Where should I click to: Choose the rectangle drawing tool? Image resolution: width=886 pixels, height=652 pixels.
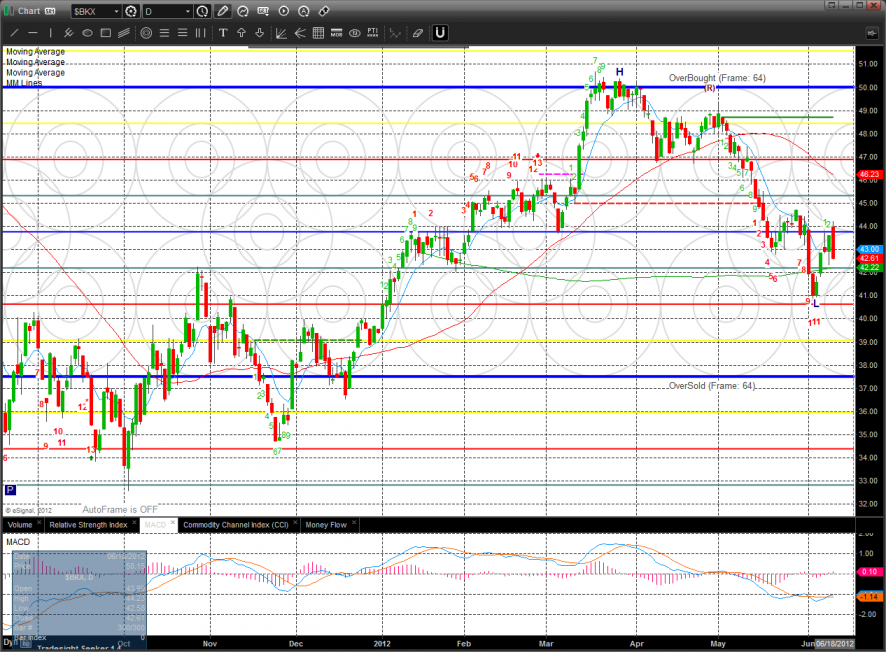106,33
